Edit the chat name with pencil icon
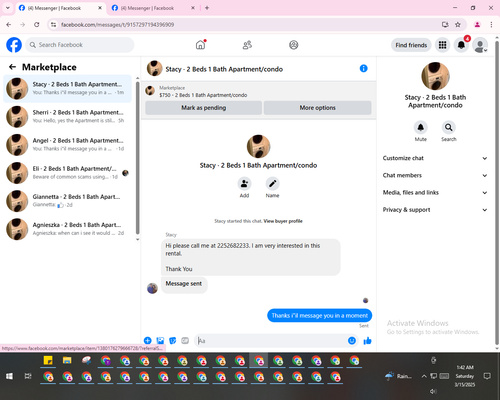The image size is (500, 400). (x=272, y=184)
